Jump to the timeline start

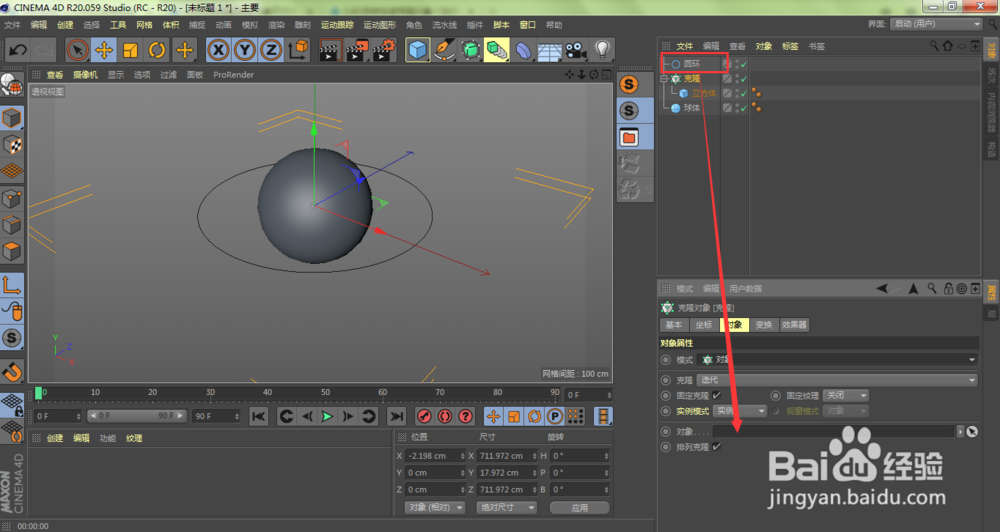click(258, 417)
